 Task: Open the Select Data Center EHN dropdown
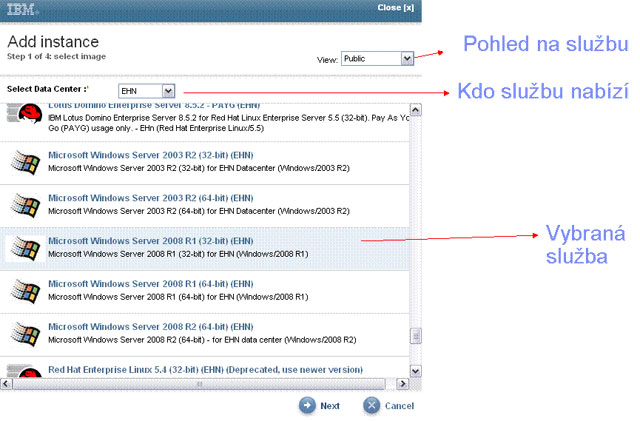pyautogui.click(x=147, y=91)
